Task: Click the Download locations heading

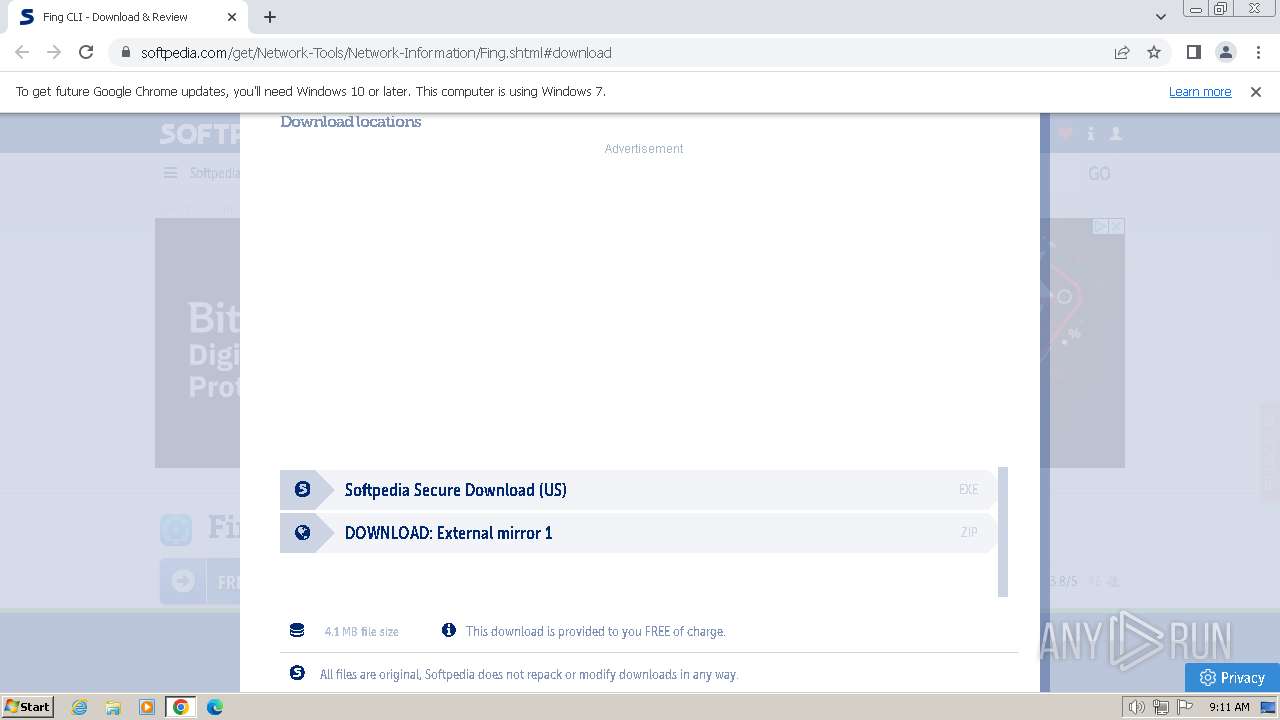Action: pyautogui.click(x=350, y=122)
